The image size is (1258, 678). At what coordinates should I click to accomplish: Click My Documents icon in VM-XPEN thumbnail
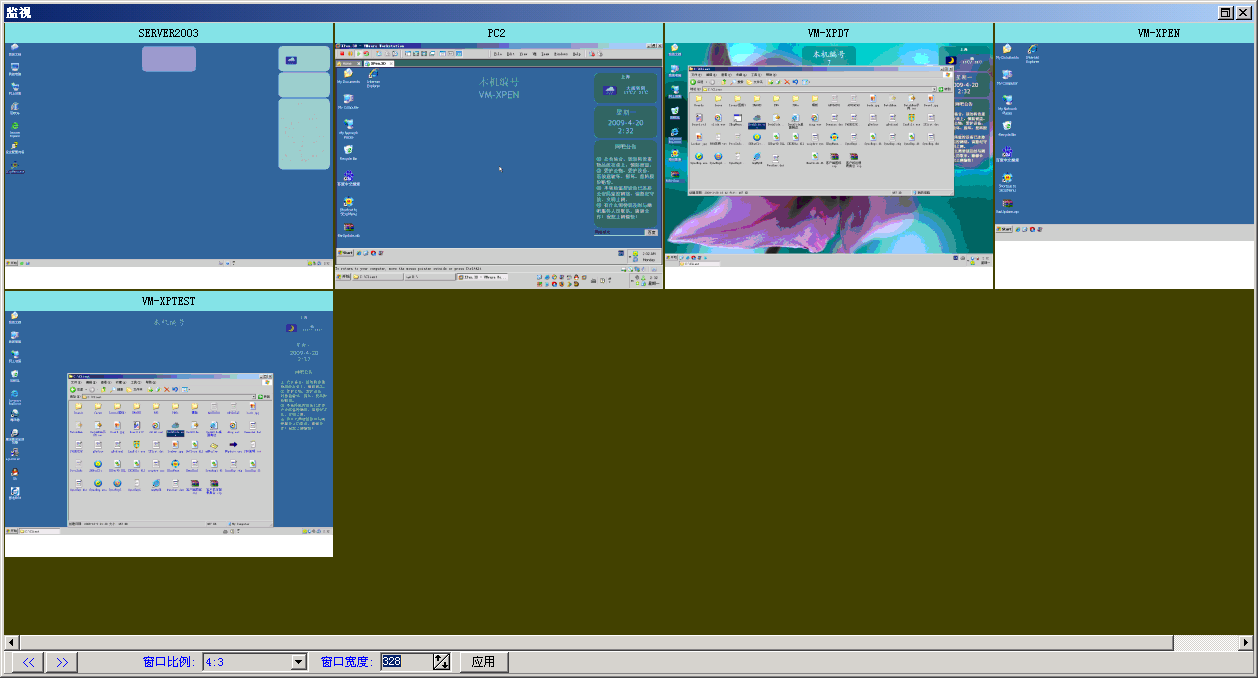pos(1007,50)
